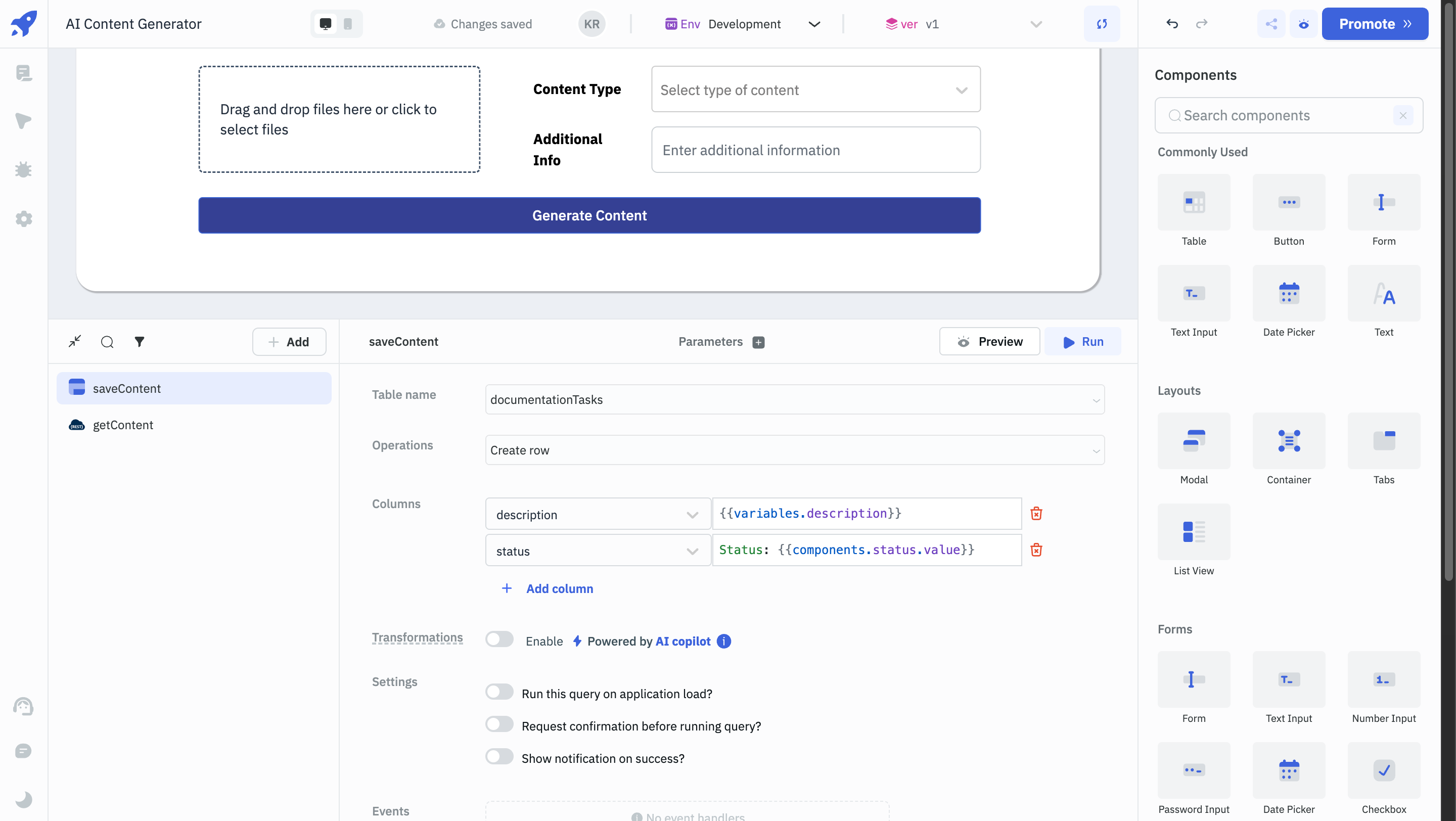This screenshot has height=821, width=1456.
Task: Select the getContent query item
Action: pyautogui.click(x=123, y=424)
